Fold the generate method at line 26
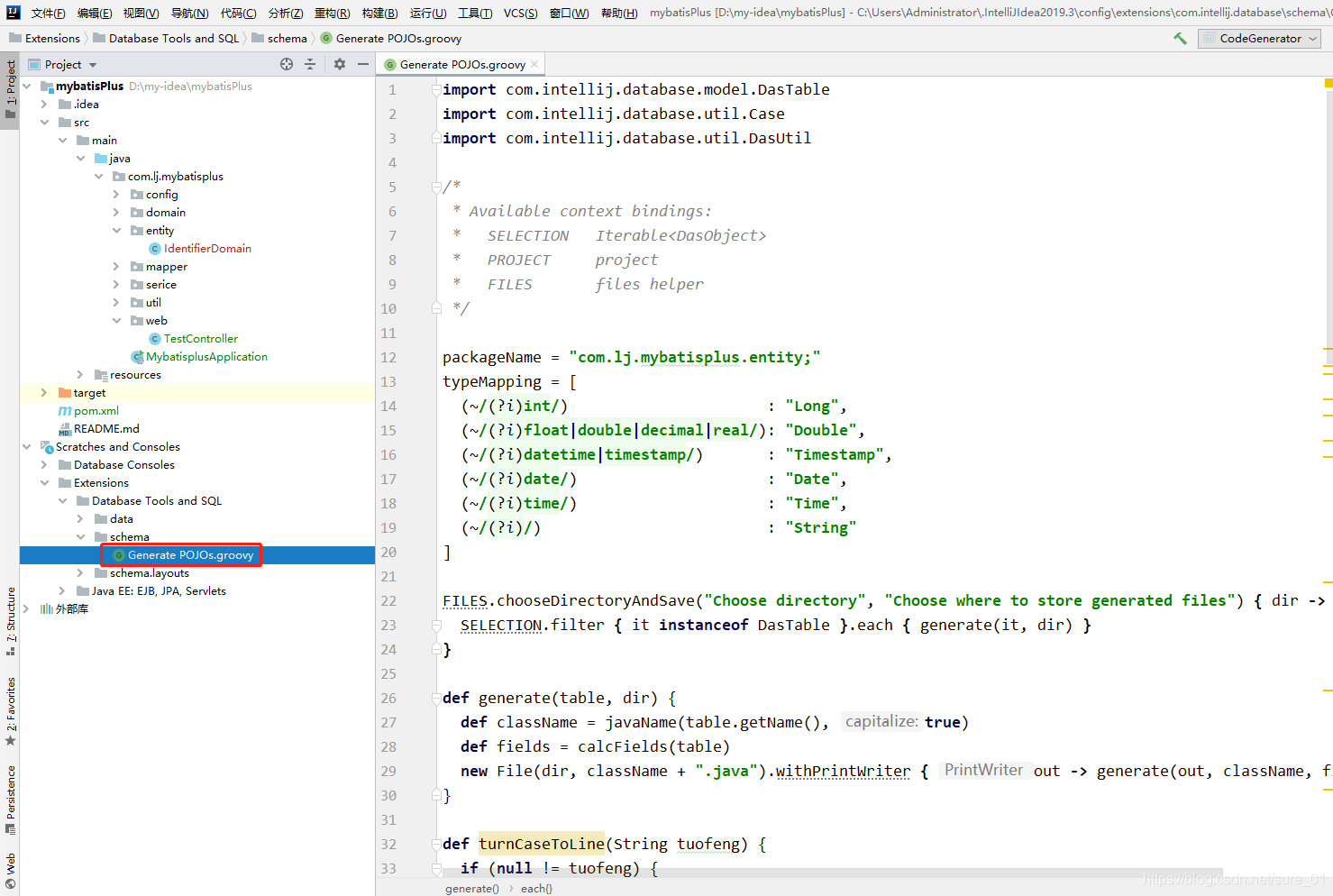The width and height of the screenshot is (1333, 896). [x=436, y=699]
